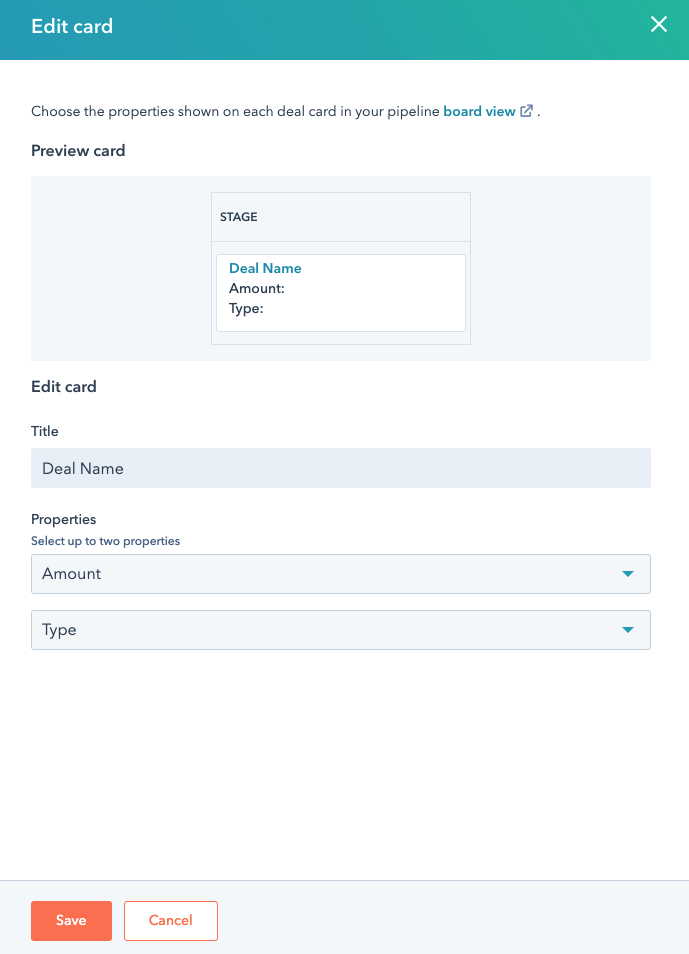
Task: Save the card configuration
Action: click(x=71, y=920)
